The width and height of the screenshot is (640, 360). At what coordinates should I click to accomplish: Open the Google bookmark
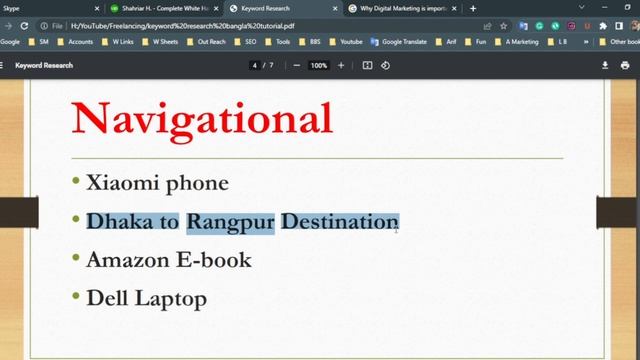10,42
